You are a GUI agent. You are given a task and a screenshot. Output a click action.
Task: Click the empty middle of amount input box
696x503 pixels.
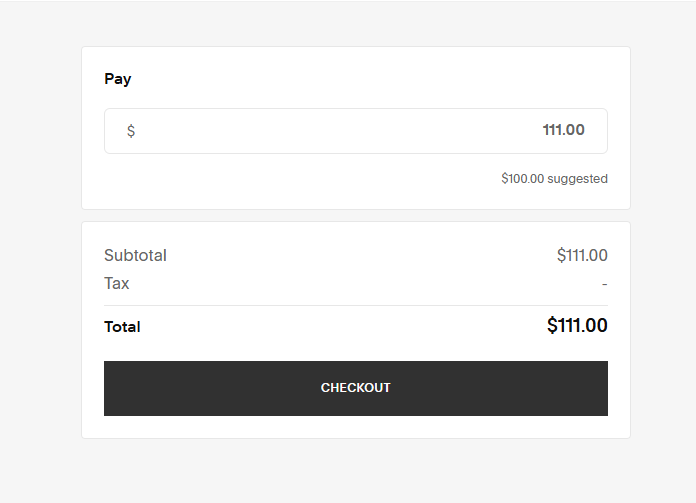[337, 131]
